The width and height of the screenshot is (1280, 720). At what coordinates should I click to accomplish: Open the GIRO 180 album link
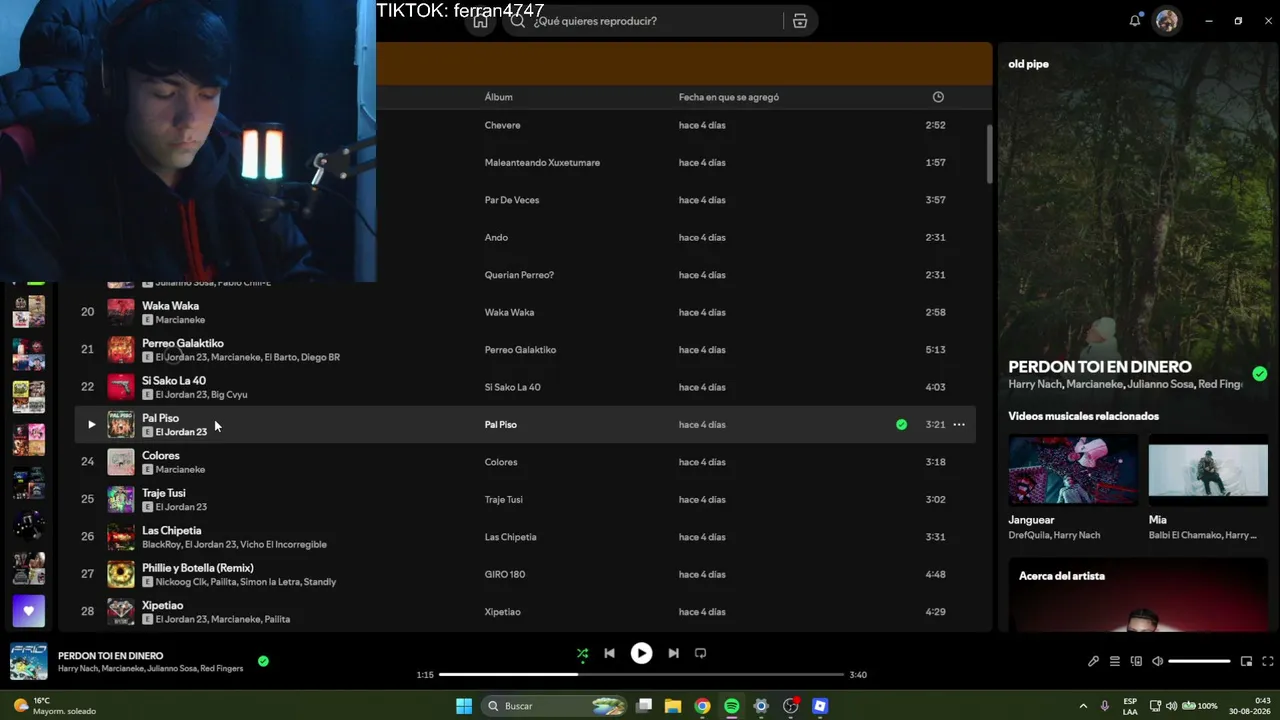(x=505, y=575)
